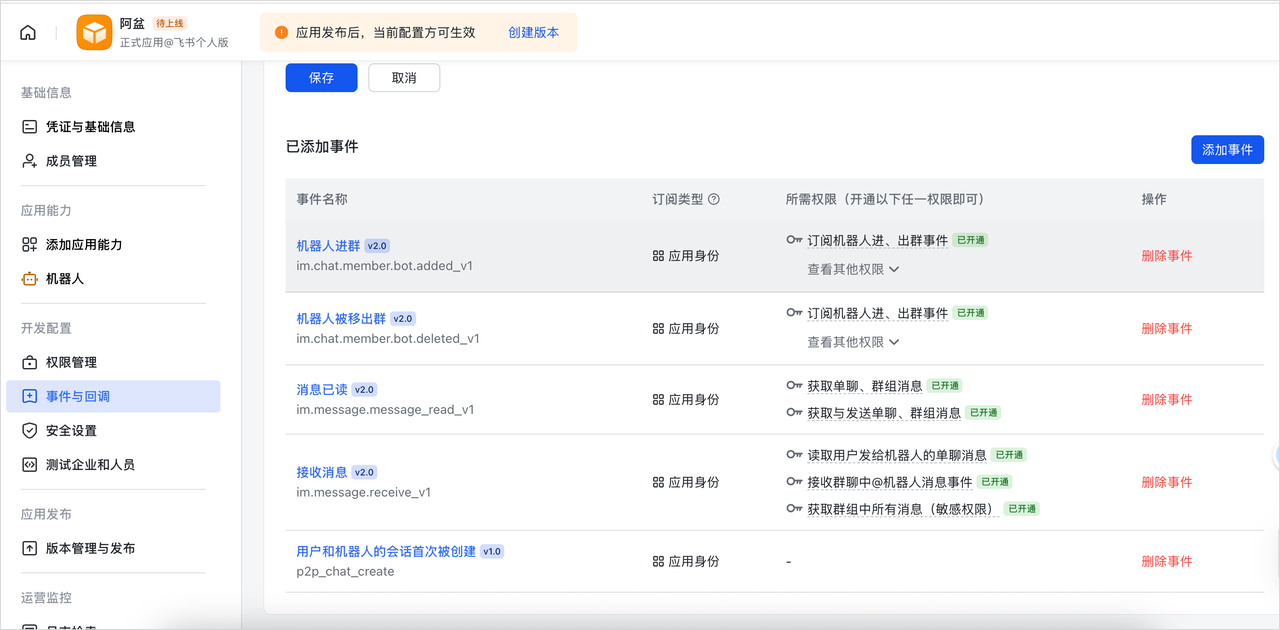
Task: Click key icon beside 接收群聊中@机器人消息事件
Action: tap(795, 482)
